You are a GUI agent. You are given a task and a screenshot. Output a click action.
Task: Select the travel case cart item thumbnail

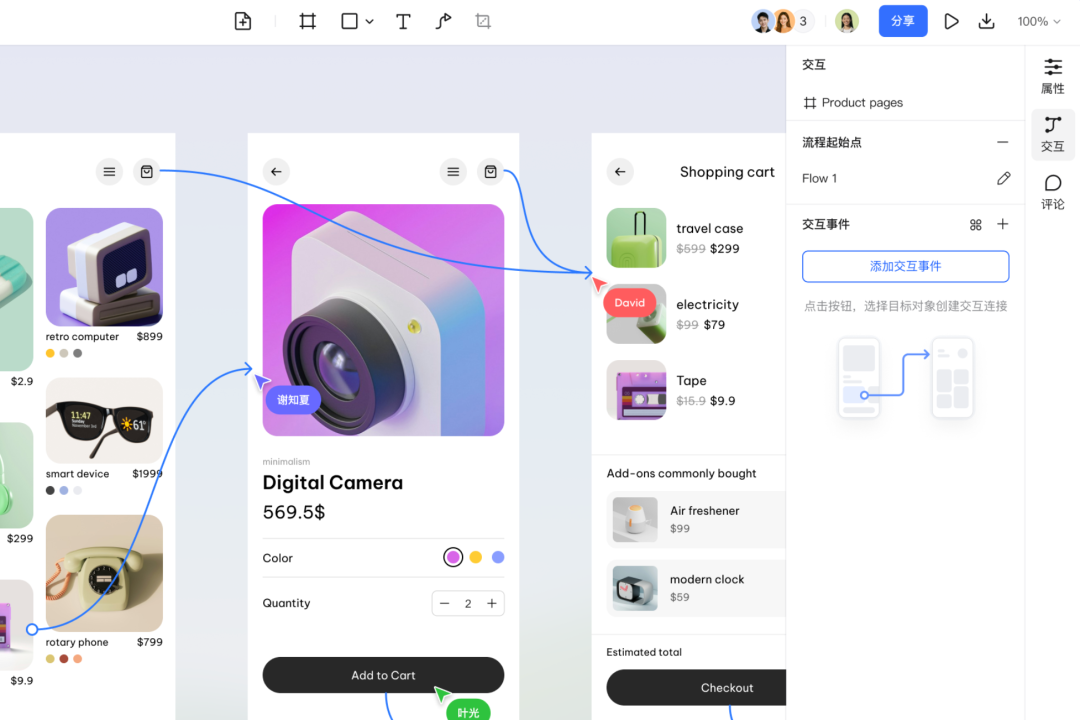pyautogui.click(x=636, y=238)
